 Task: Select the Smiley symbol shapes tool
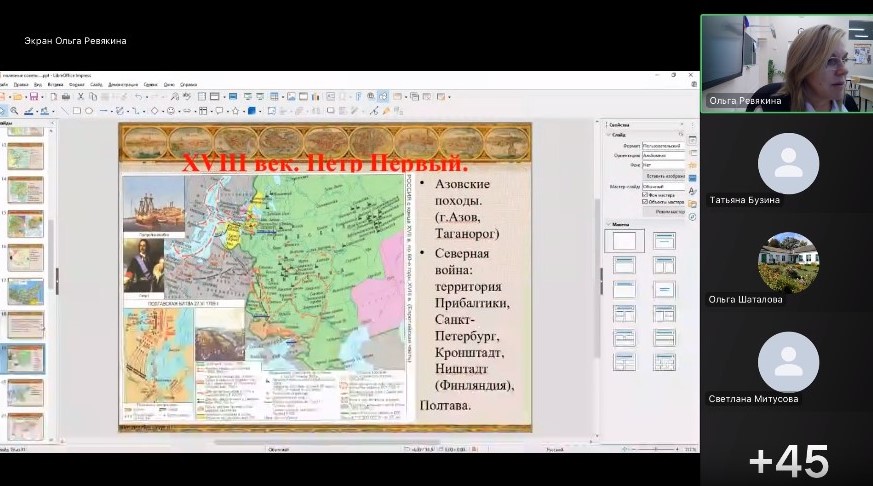click(170, 111)
